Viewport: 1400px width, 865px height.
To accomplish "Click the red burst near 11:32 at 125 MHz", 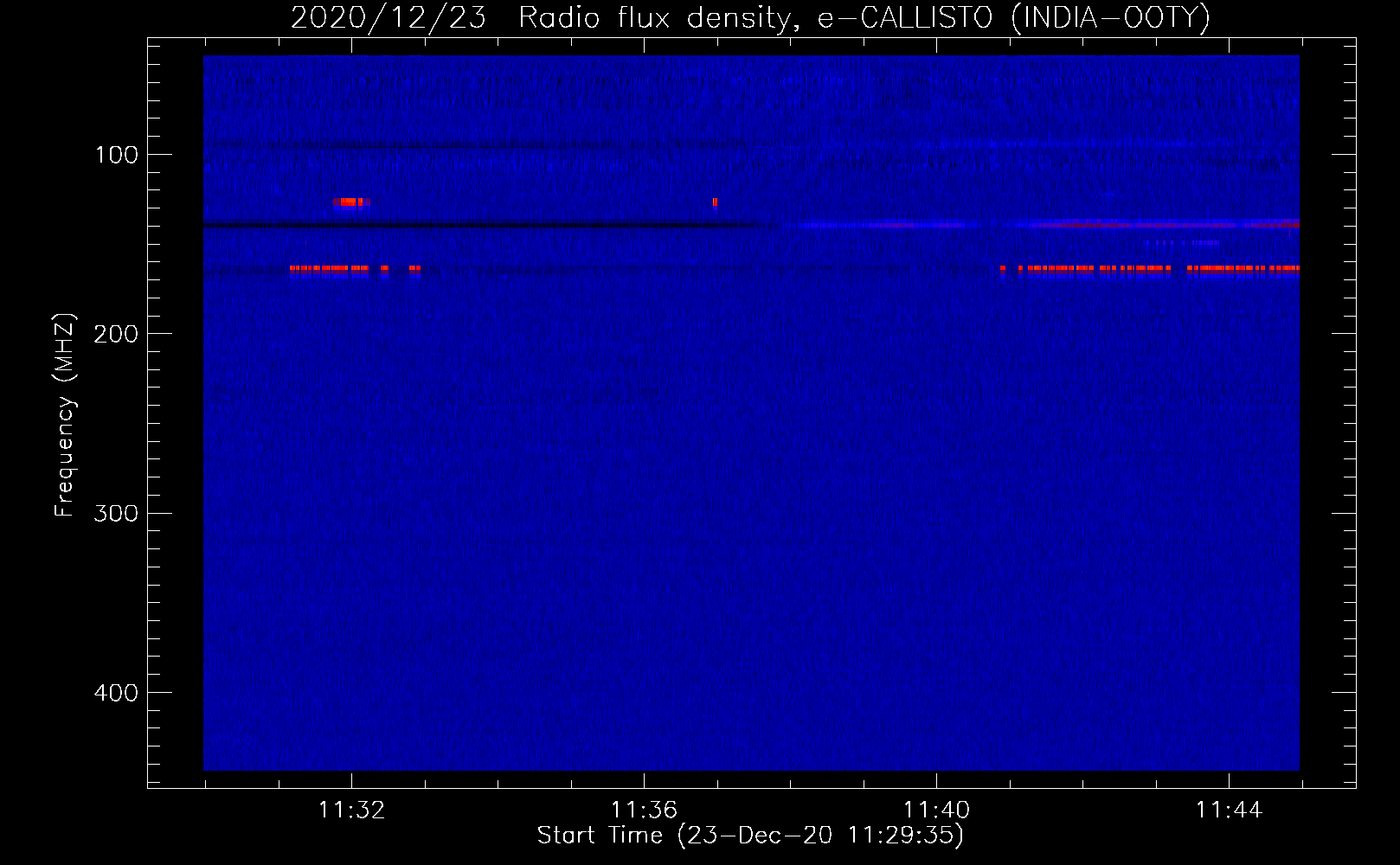I will 351,203.
